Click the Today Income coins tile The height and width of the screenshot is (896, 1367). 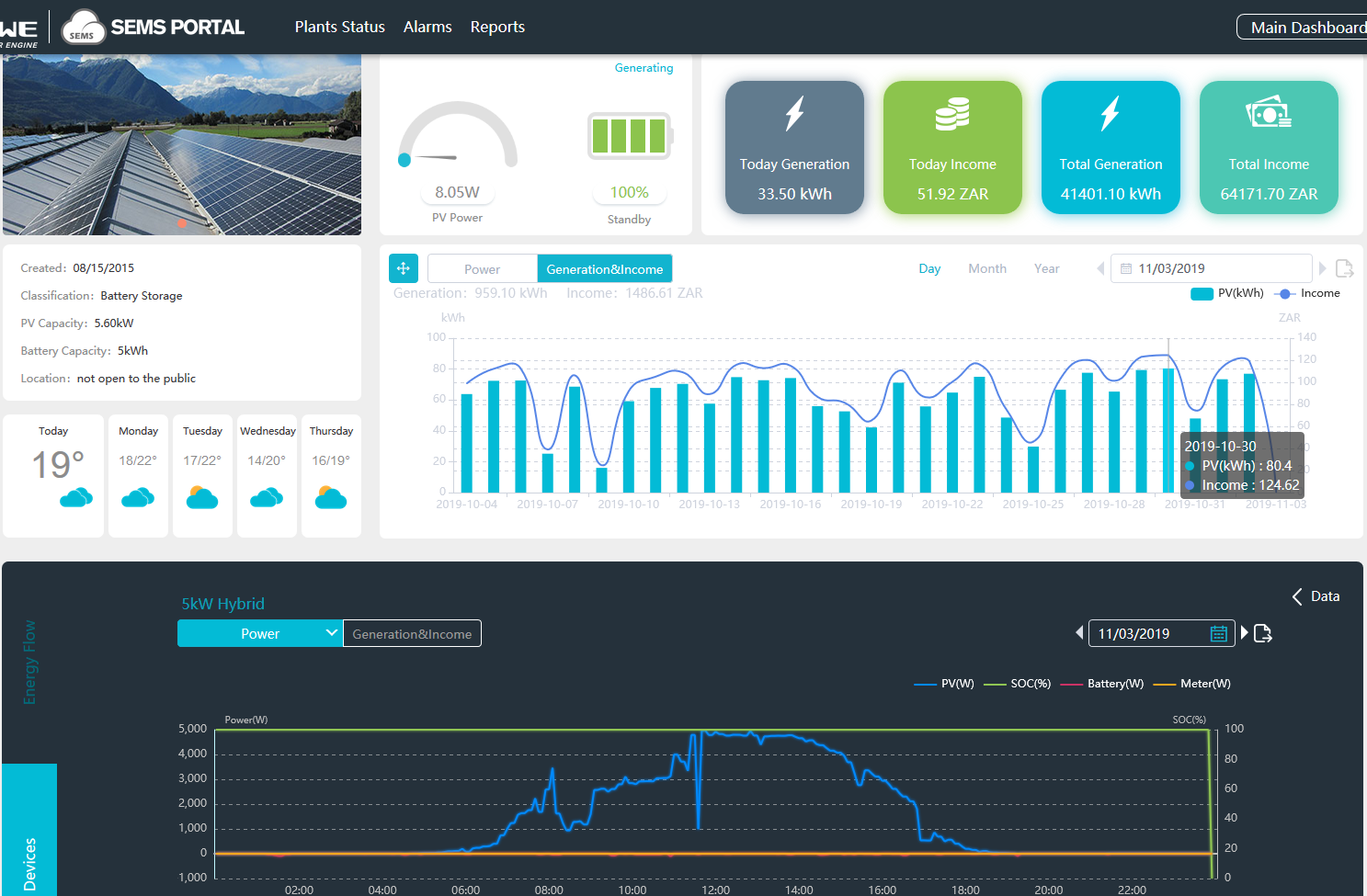tap(952, 147)
